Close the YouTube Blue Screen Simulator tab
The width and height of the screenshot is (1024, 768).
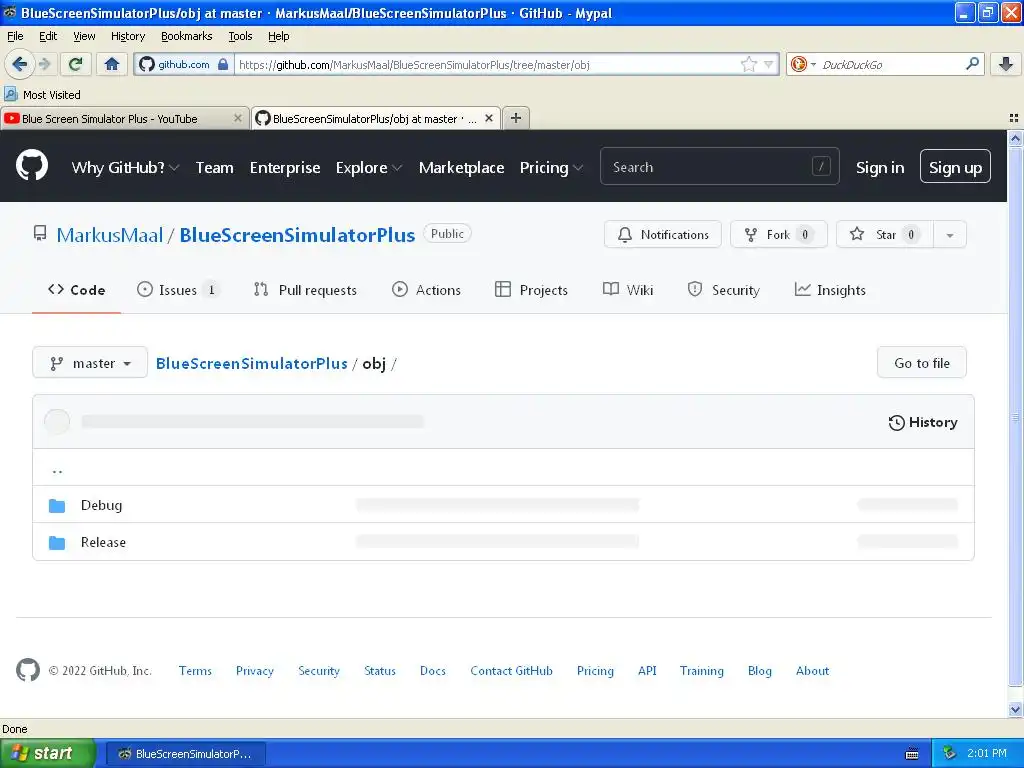(x=238, y=118)
